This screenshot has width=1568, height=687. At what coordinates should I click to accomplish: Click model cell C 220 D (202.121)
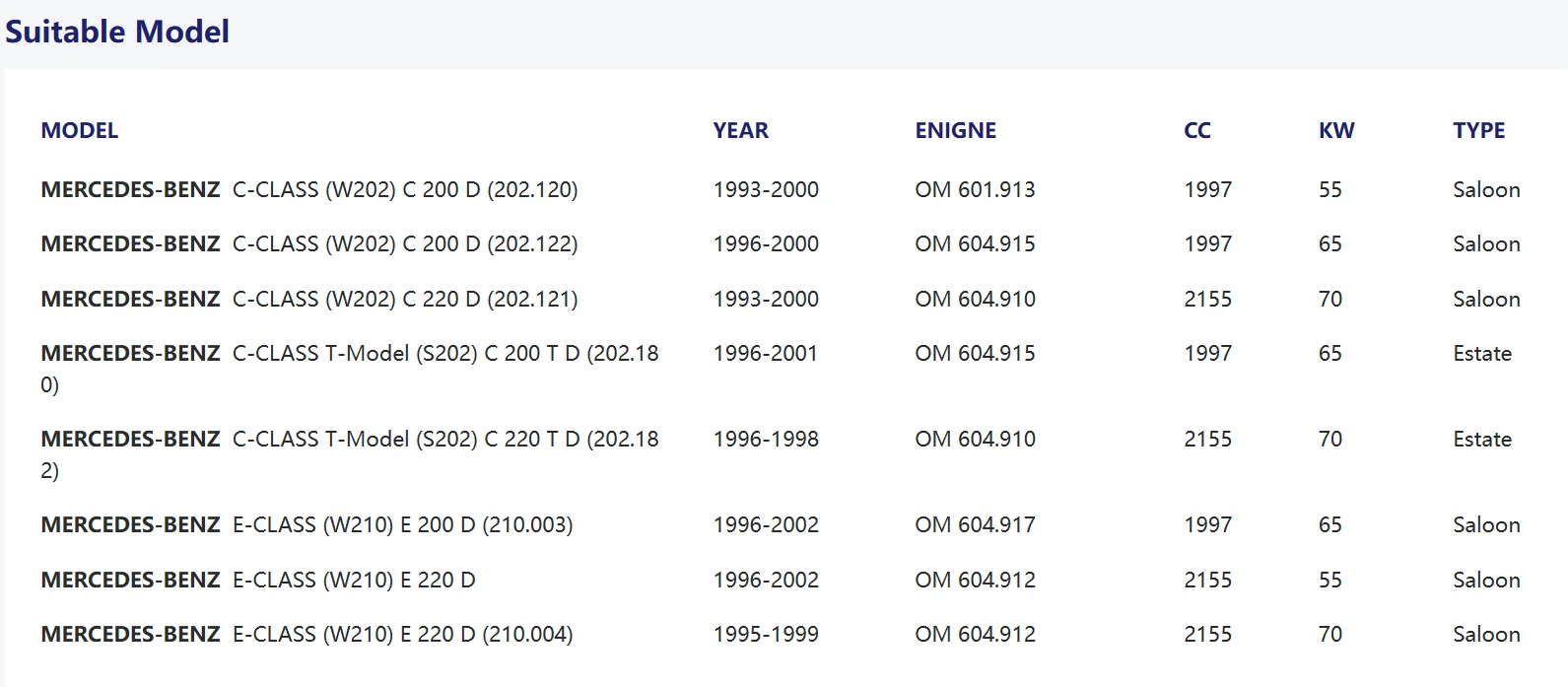[309, 299]
